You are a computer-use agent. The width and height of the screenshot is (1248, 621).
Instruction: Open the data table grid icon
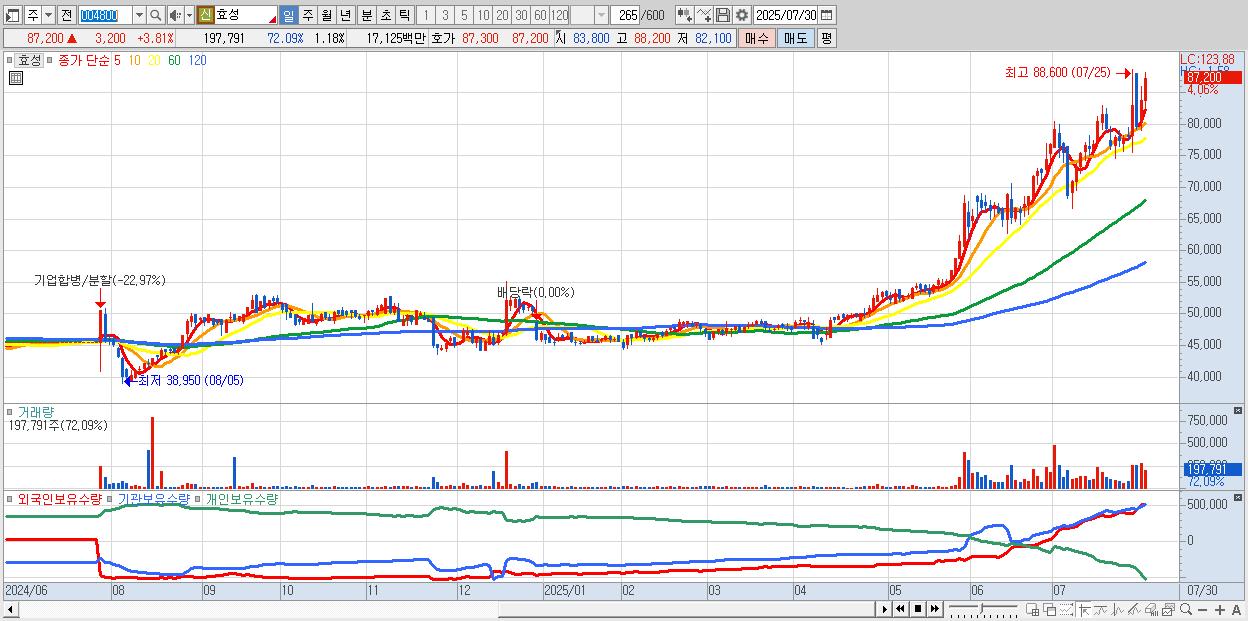pyautogui.click(x=16, y=78)
